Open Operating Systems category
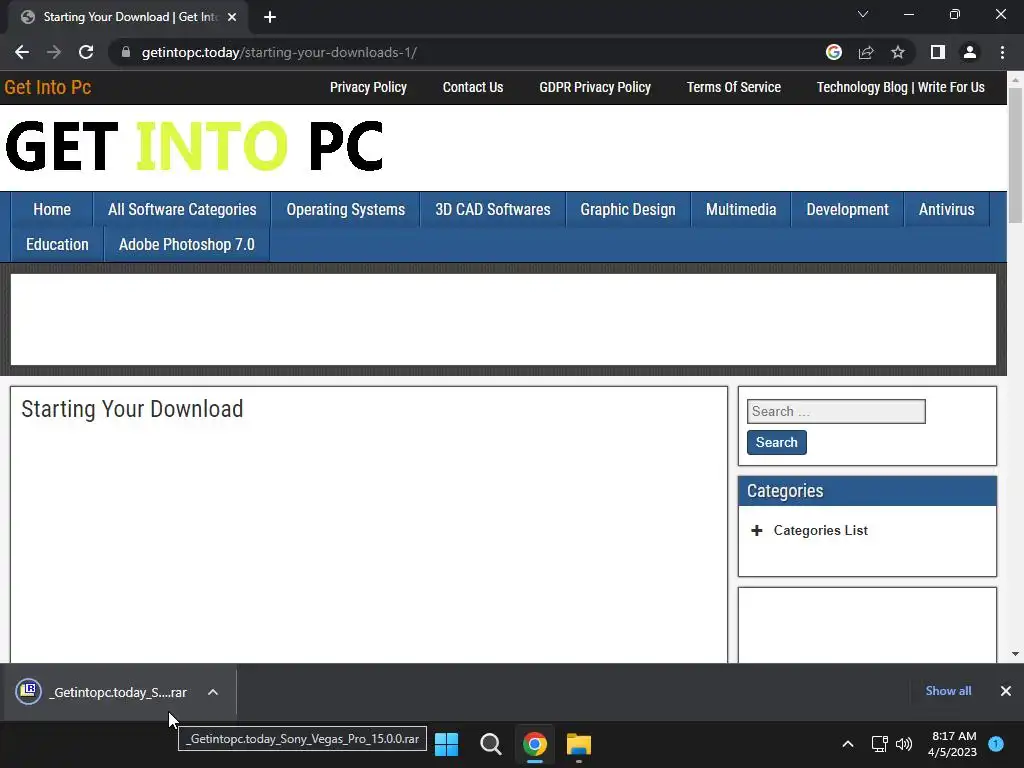Image resolution: width=1024 pixels, height=768 pixels. (345, 210)
